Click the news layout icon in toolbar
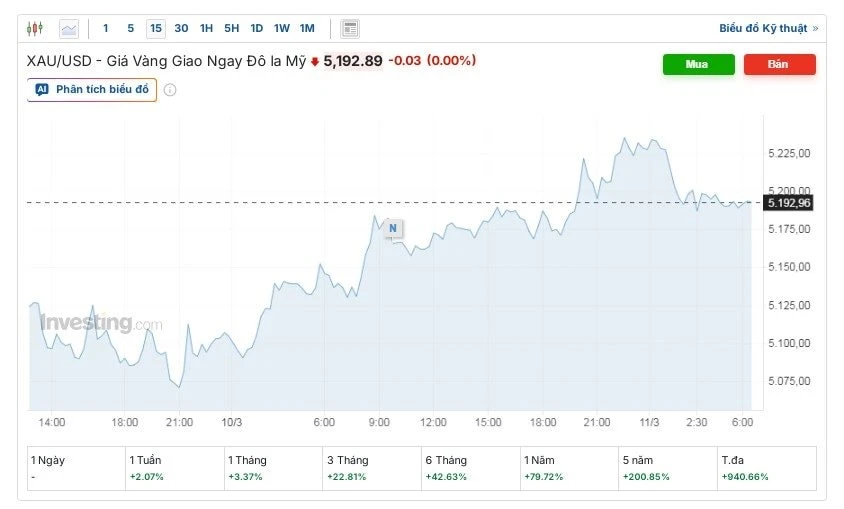The width and height of the screenshot is (844, 509). 349,28
